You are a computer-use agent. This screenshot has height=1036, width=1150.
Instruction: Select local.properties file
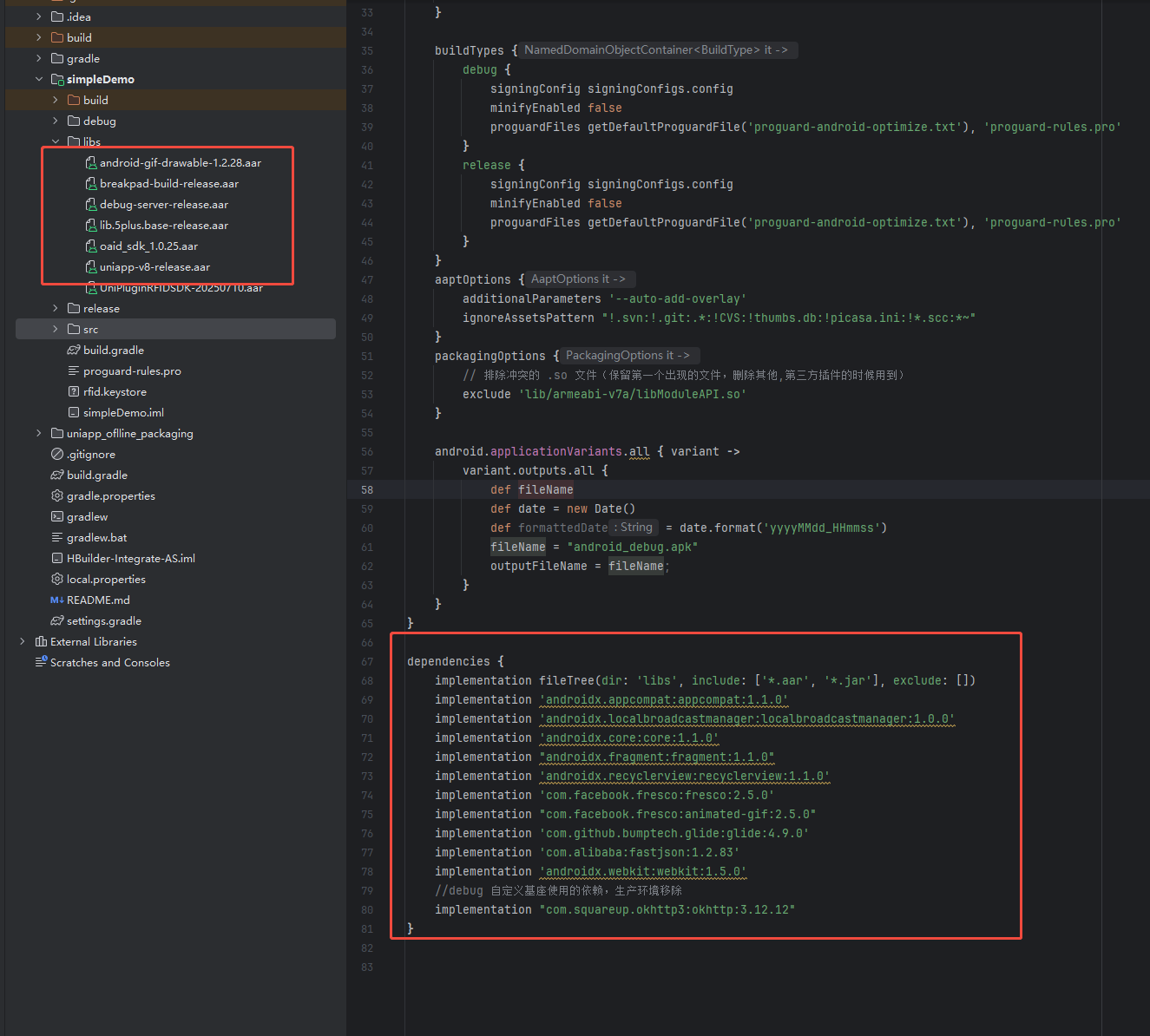click(x=106, y=579)
